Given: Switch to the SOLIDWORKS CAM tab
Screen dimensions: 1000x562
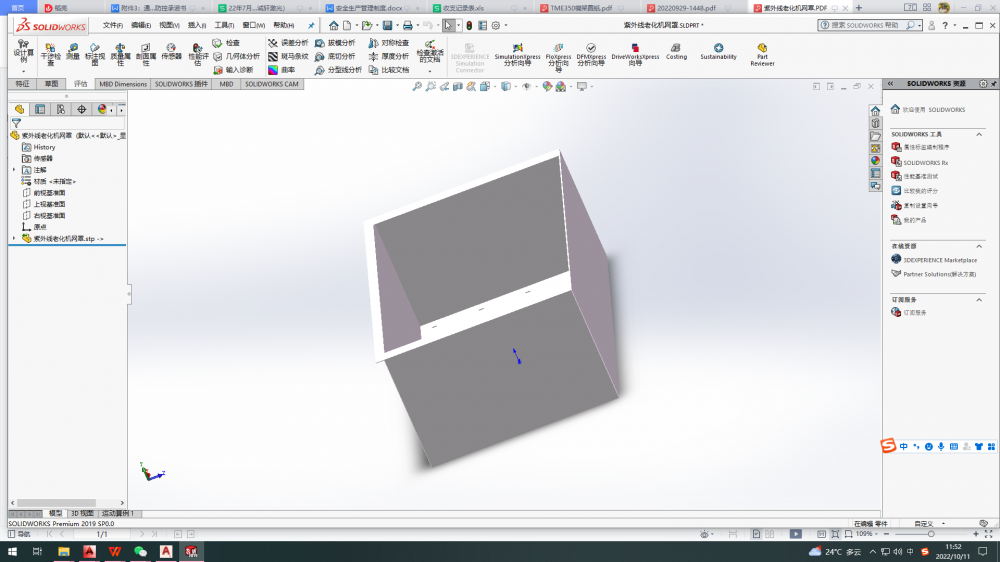Looking at the screenshot, I should pyautogui.click(x=271, y=84).
